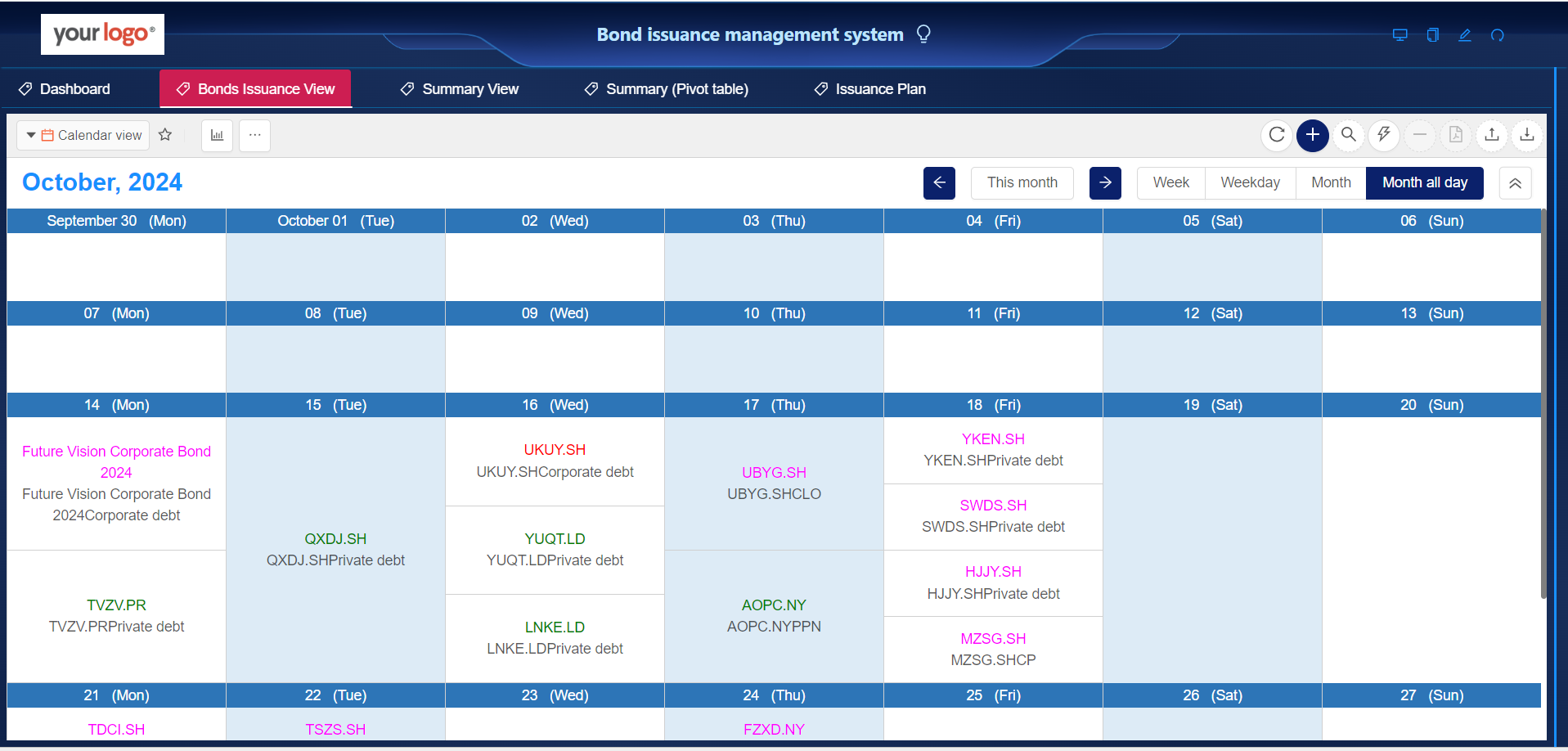Open the MZSG.SH event

pyautogui.click(x=993, y=650)
